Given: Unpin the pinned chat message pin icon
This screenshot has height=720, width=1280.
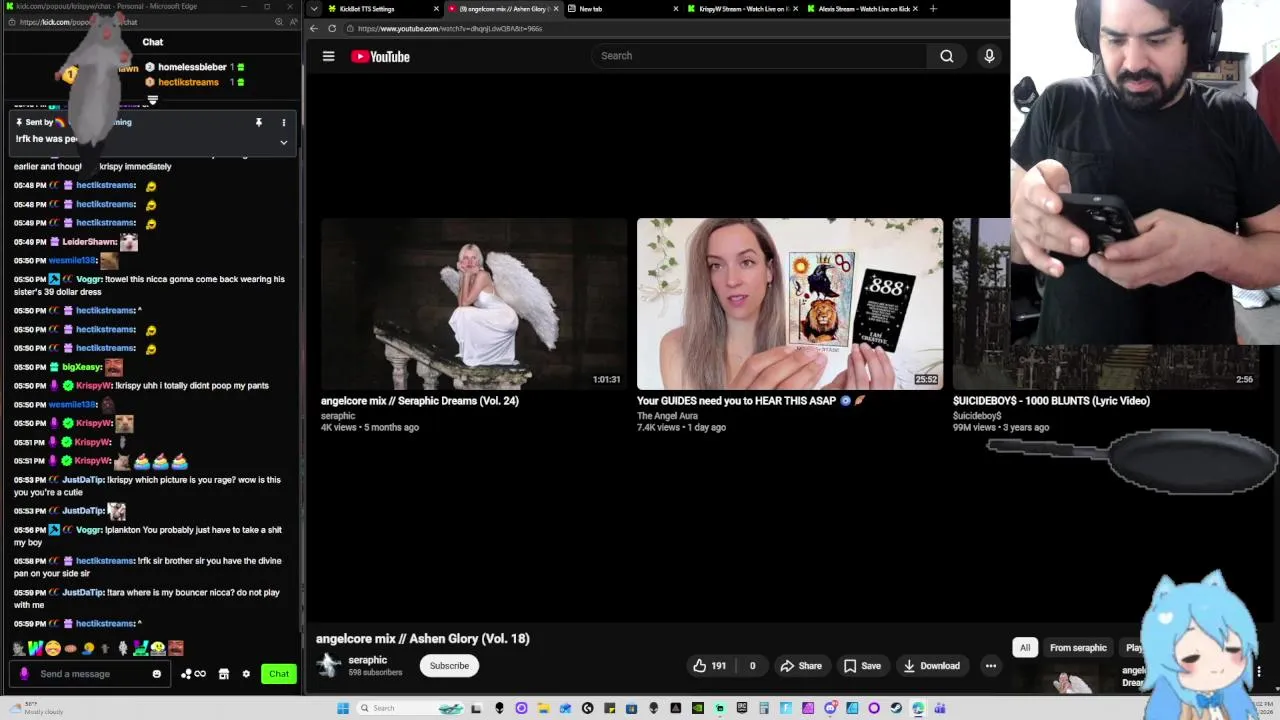Looking at the screenshot, I should tap(259, 122).
